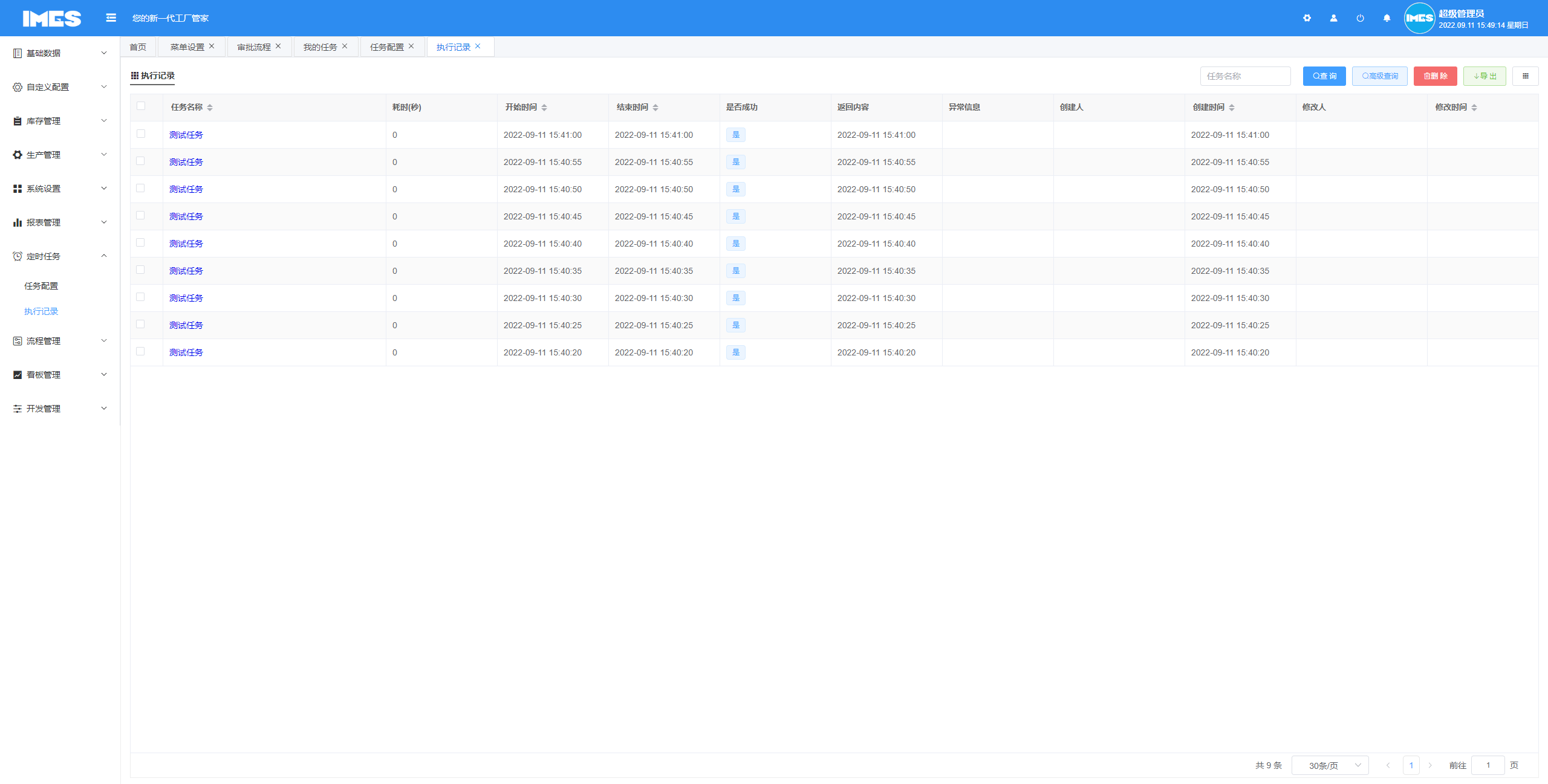Sort by 修改时间 column arrows

(x=1474, y=108)
